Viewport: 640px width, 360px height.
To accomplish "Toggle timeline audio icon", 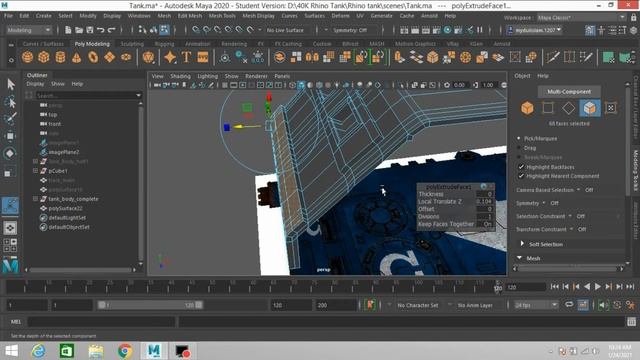I will [x=603, y=305].
